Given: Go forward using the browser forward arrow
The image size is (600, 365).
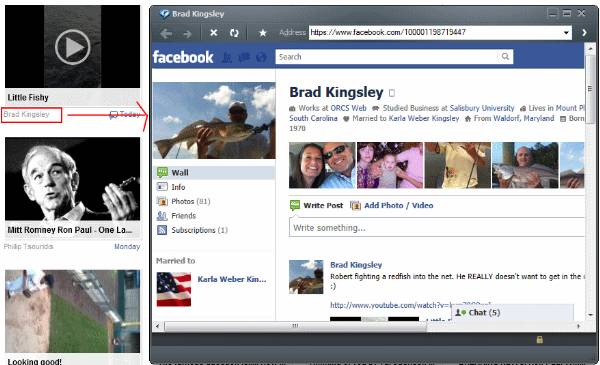Looking at the screenshot, I should click(x=188, y=34).
